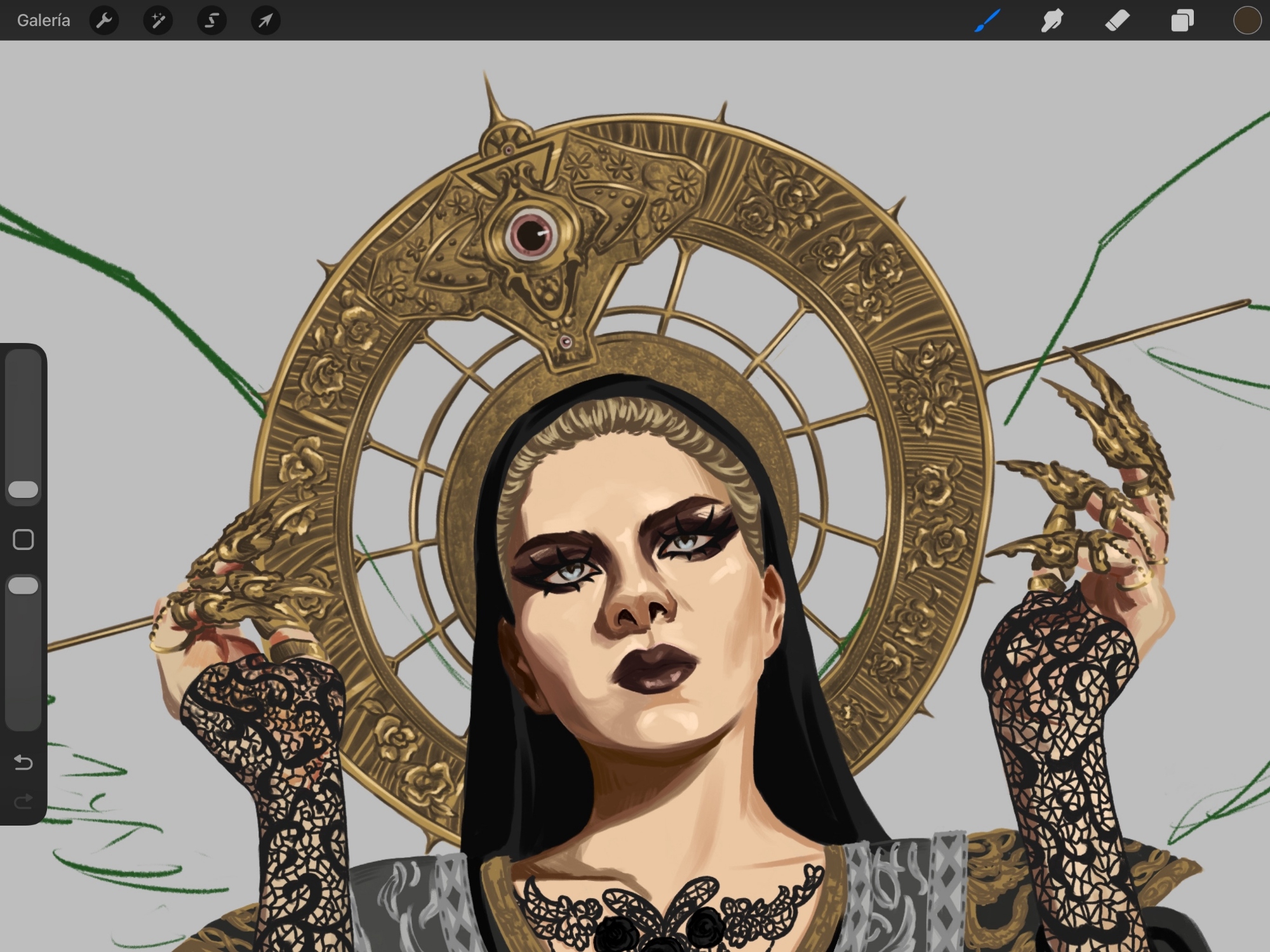Select the Brush paint tool
The width and height of the screenshot is (1270, 952).
987,21
